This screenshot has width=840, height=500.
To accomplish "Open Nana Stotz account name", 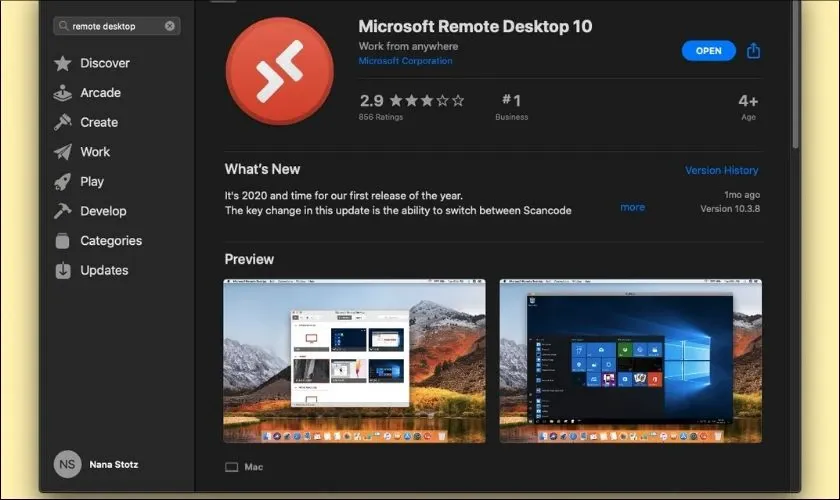I will tap(114, 465).
